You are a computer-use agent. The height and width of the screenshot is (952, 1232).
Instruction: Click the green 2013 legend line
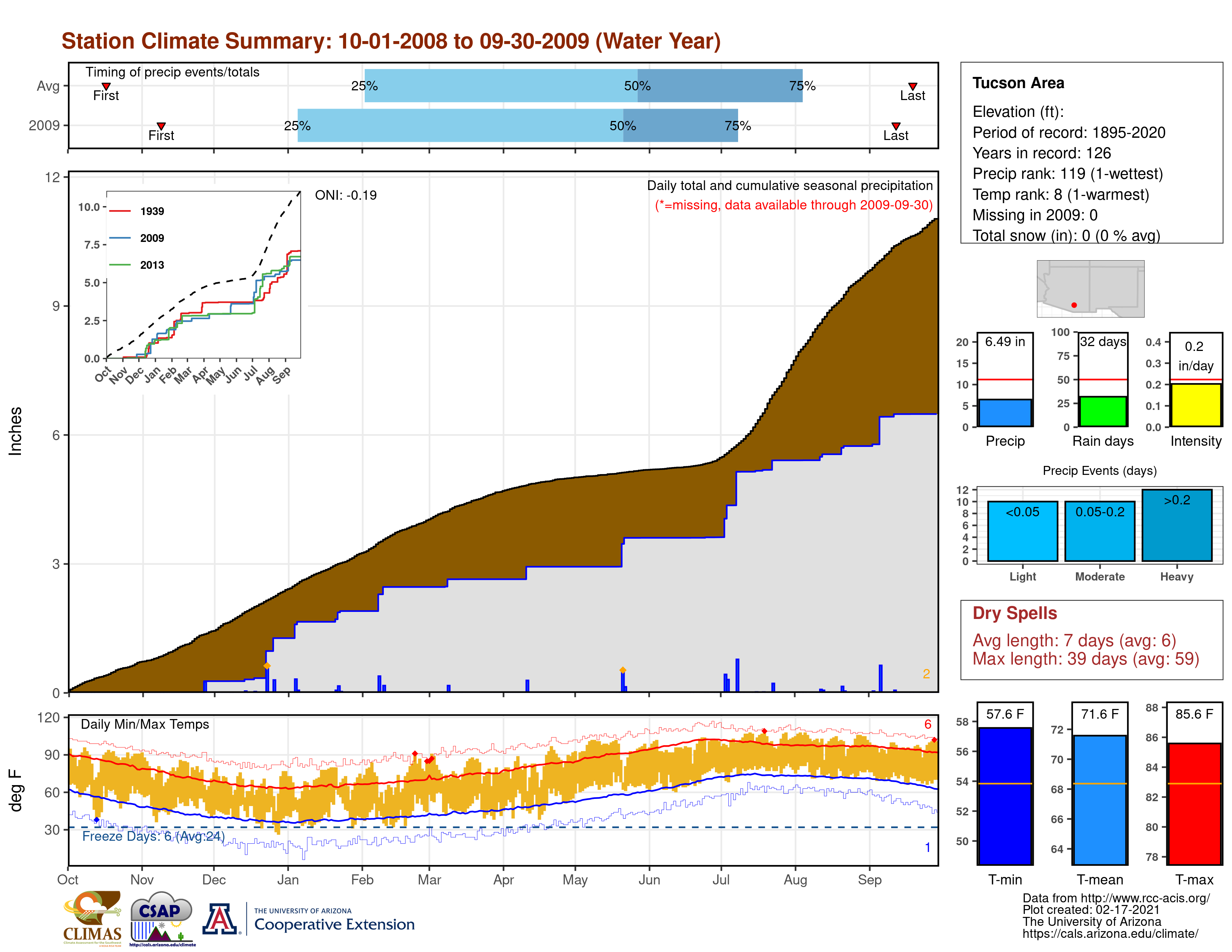coord(120,265)
